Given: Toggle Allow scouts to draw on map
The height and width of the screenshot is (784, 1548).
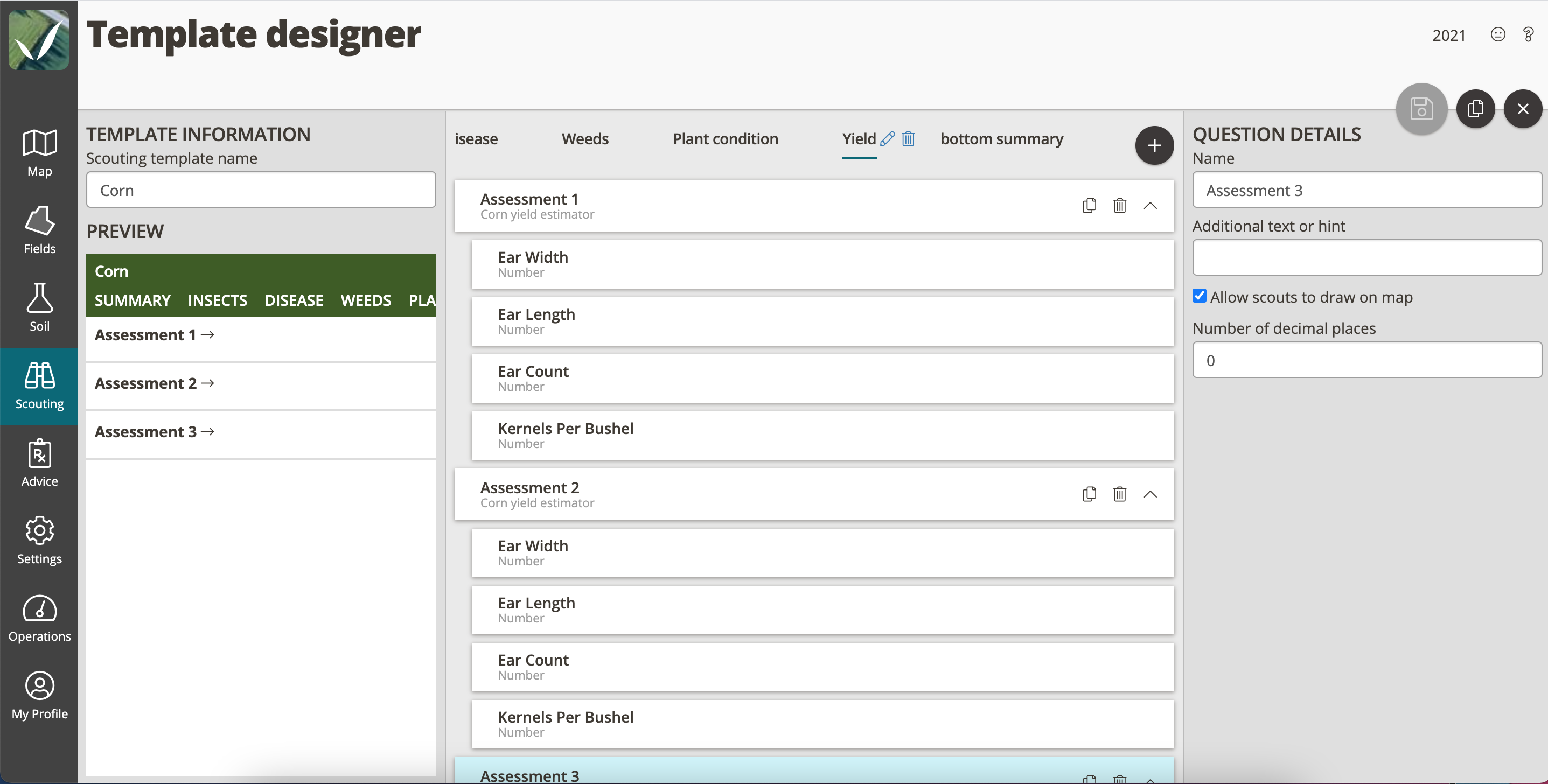Looking at the screenshot, I should pyautogui.click(x=1200, y=296).
